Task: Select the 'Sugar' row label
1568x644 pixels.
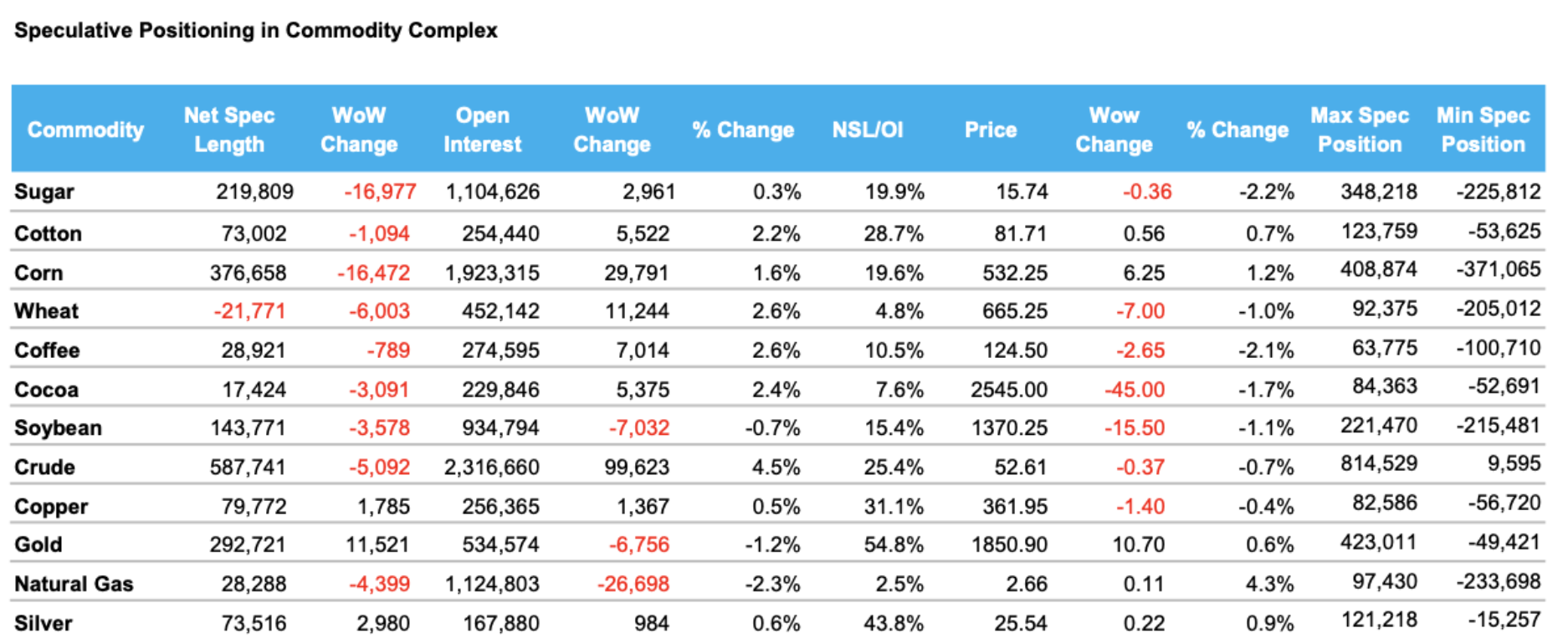Action: [44, 192]
